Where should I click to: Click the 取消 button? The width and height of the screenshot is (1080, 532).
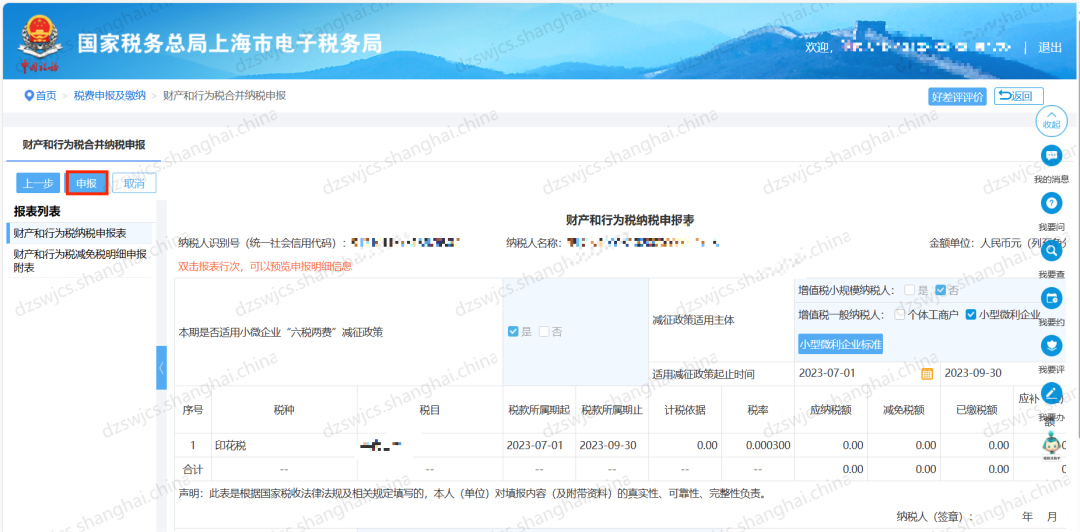pyautogui.click(x=134, y=183)
